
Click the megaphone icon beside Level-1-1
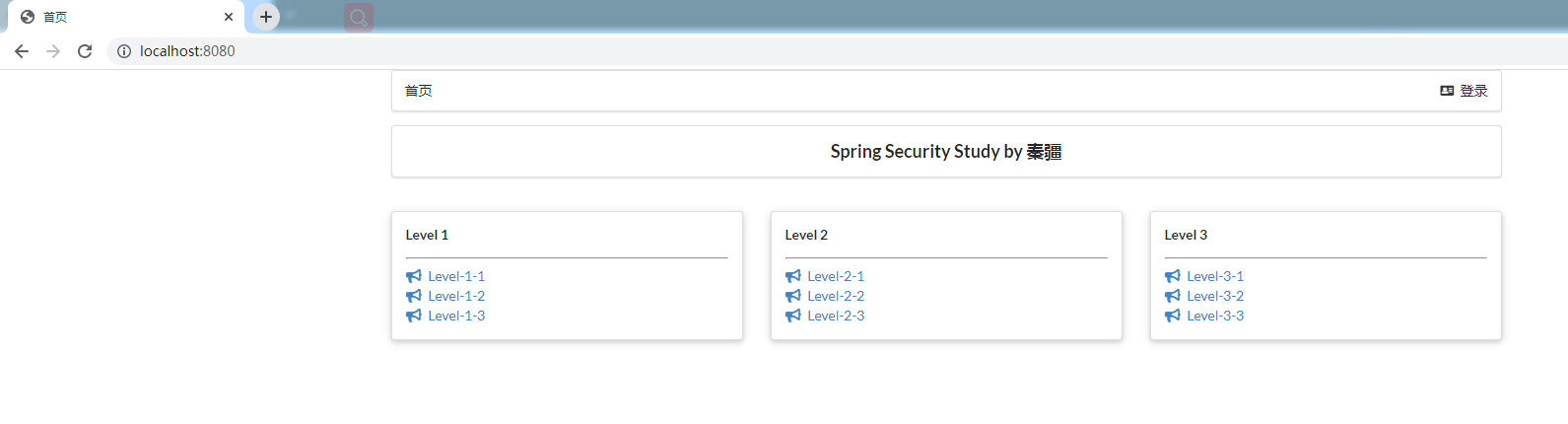[414, 276]
